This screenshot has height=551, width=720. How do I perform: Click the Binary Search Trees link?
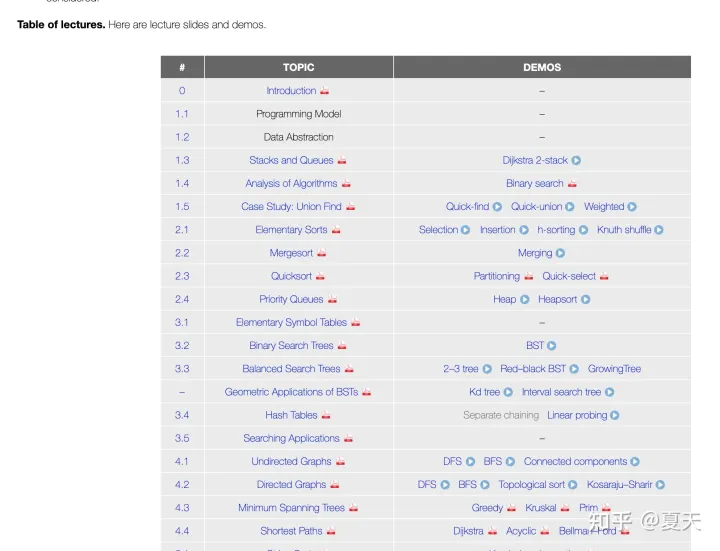tap(291, 345)
